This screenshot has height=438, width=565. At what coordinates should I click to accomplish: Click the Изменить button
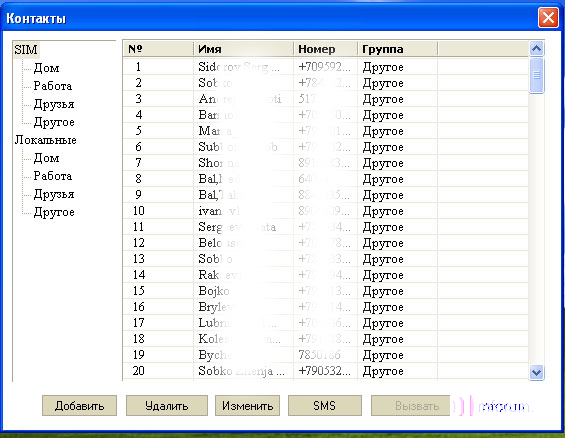(x=247, y=406)
